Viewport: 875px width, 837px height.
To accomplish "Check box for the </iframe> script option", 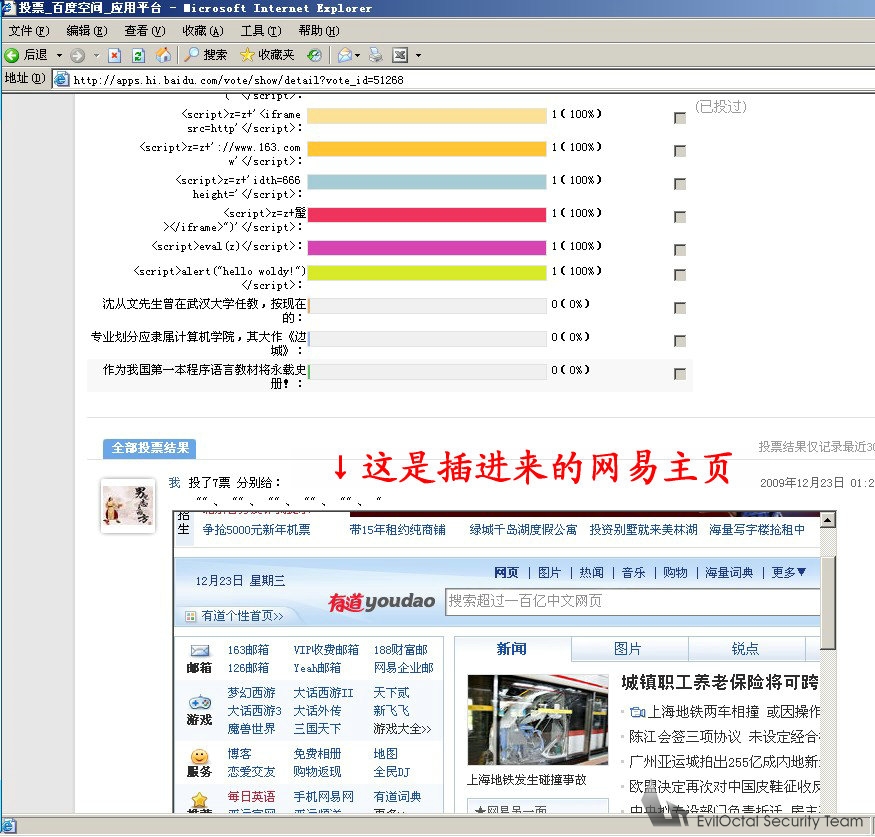I will click(680, 217).
